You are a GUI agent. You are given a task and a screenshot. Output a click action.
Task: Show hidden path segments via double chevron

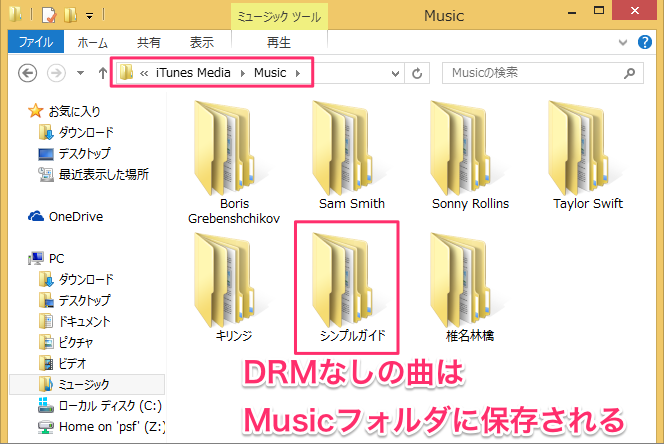coord(144,73)
